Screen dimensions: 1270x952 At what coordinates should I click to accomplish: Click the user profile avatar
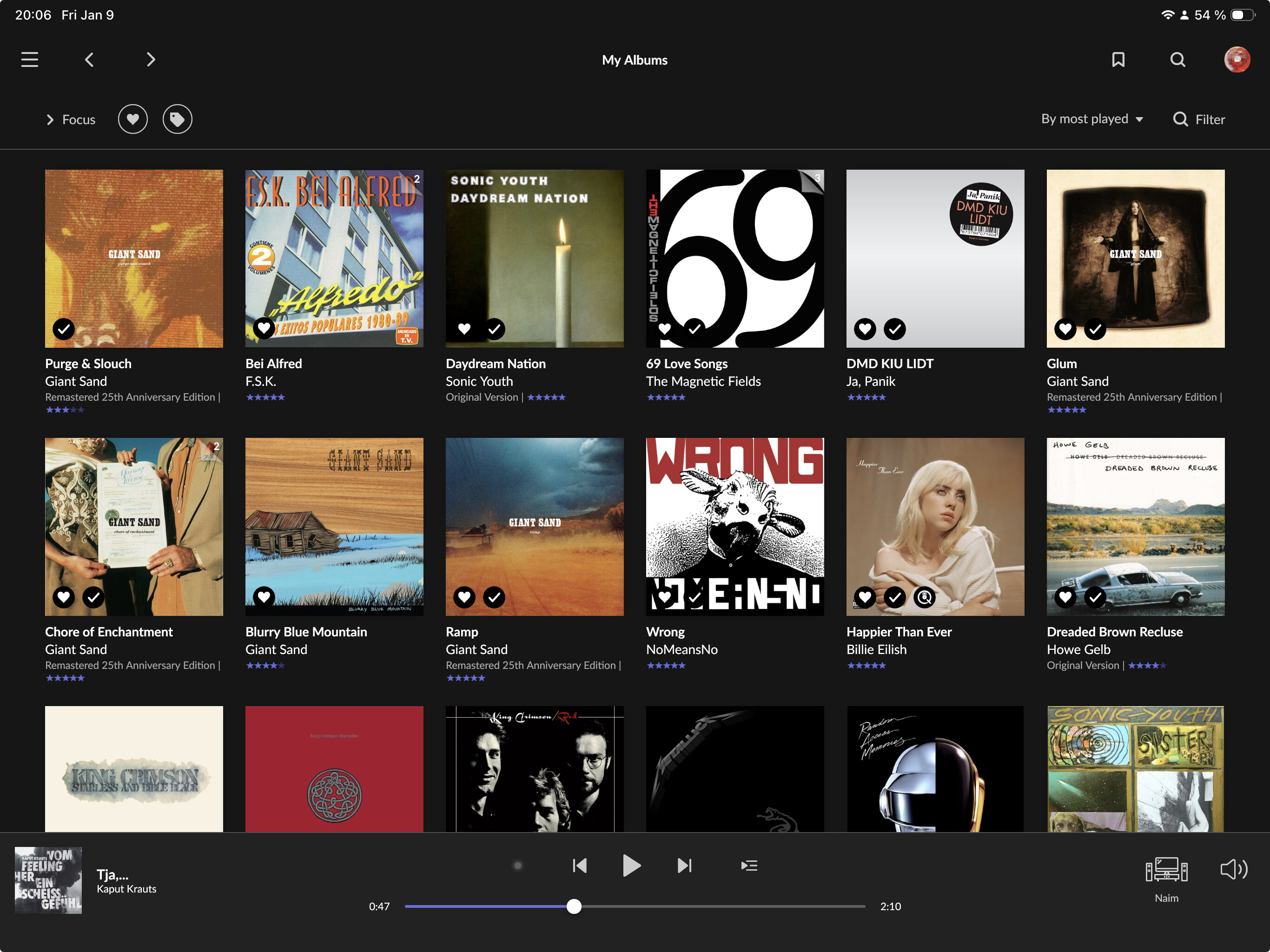click(1237, 59)
